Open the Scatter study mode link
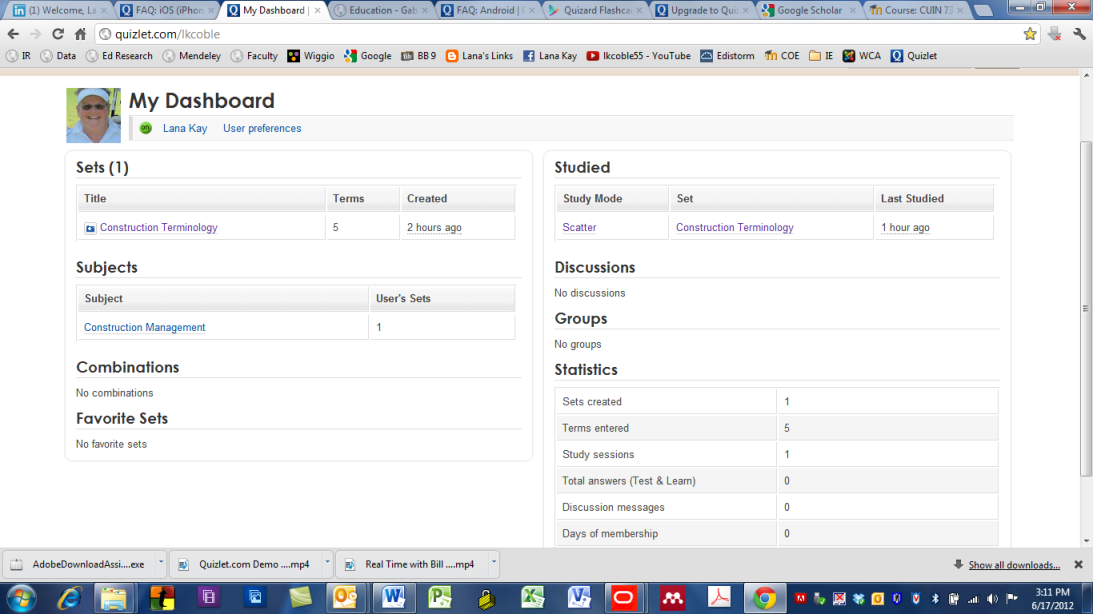Image resolution: width=1093 pixels, height=614 pixels. [x=579, y=227]
